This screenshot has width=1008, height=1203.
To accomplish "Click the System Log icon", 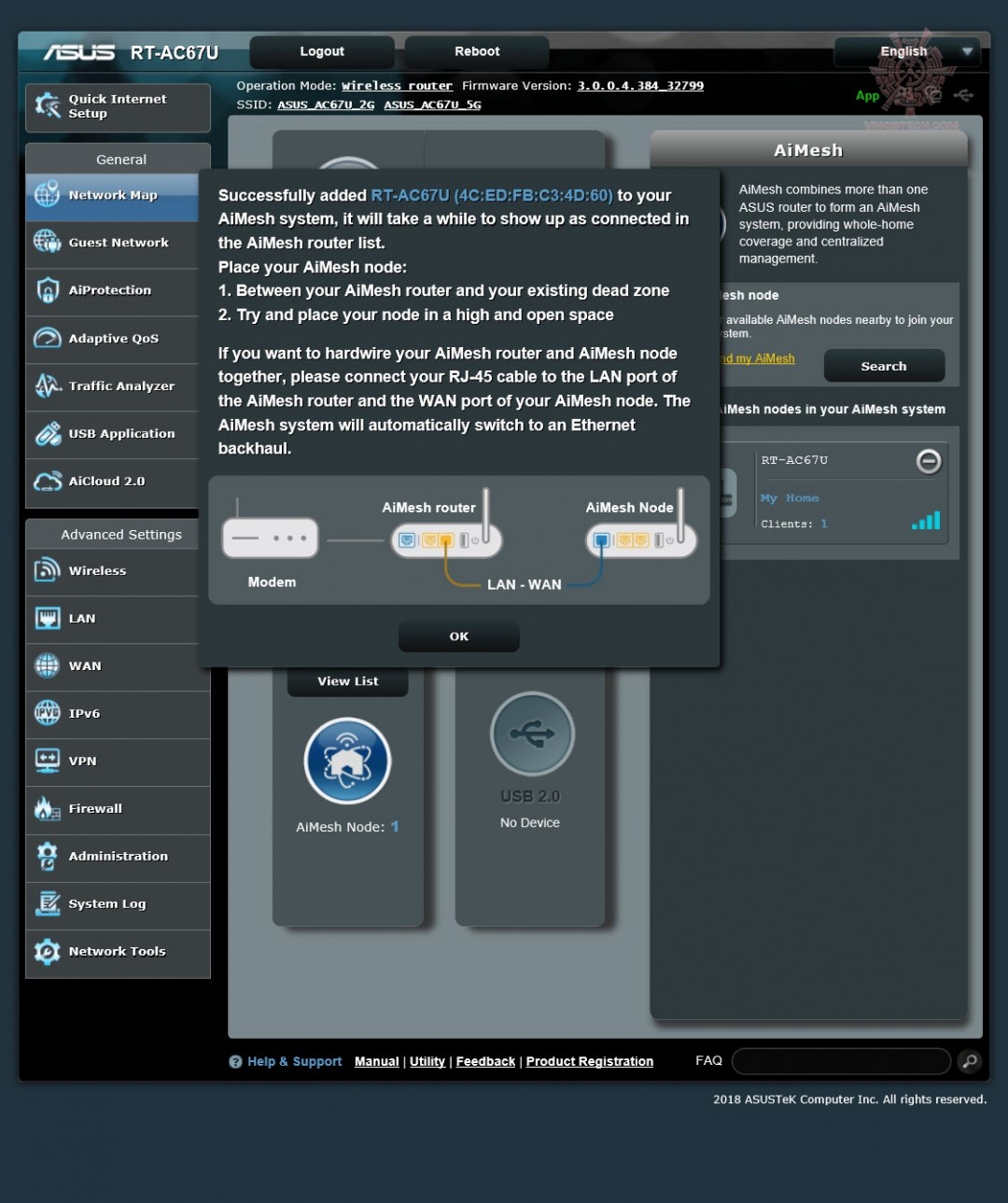I will coord(48,903).
